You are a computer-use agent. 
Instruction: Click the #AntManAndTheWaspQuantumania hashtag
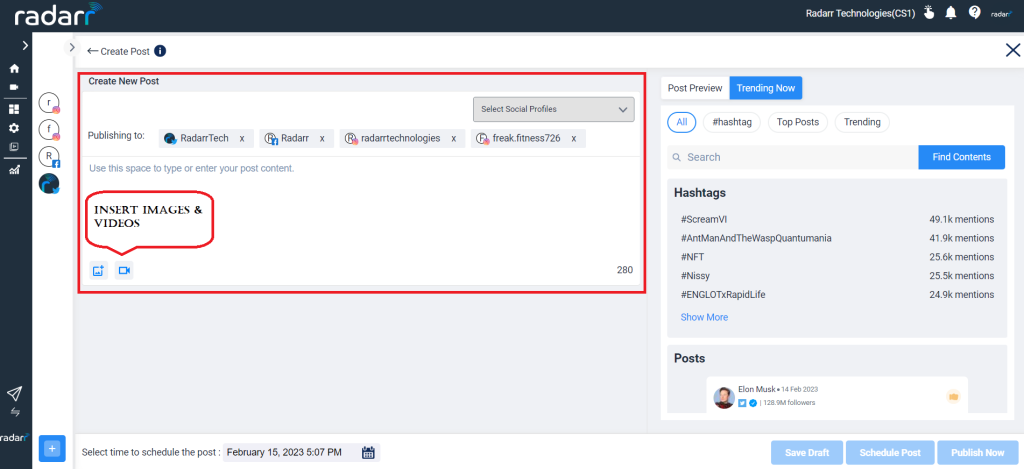click(x=756, y=238)
